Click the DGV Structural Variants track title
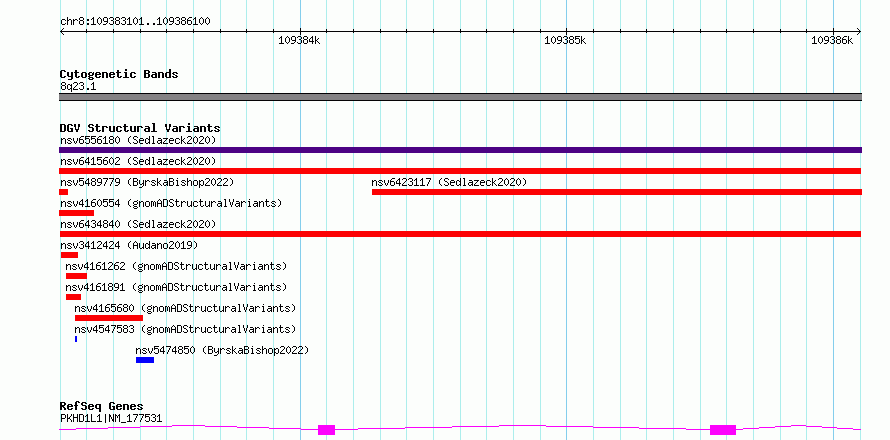This screenshot has height=440, width=890. pos(140,128)
